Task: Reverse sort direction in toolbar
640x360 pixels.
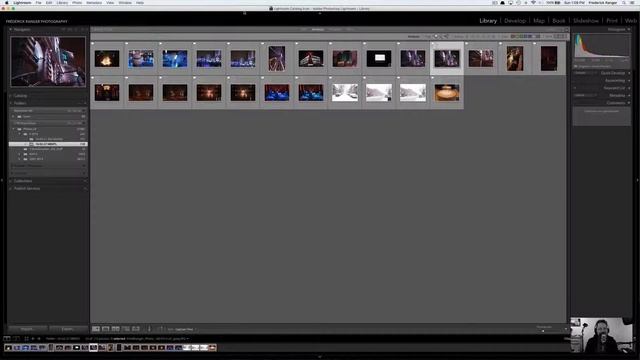Action: 160,329
